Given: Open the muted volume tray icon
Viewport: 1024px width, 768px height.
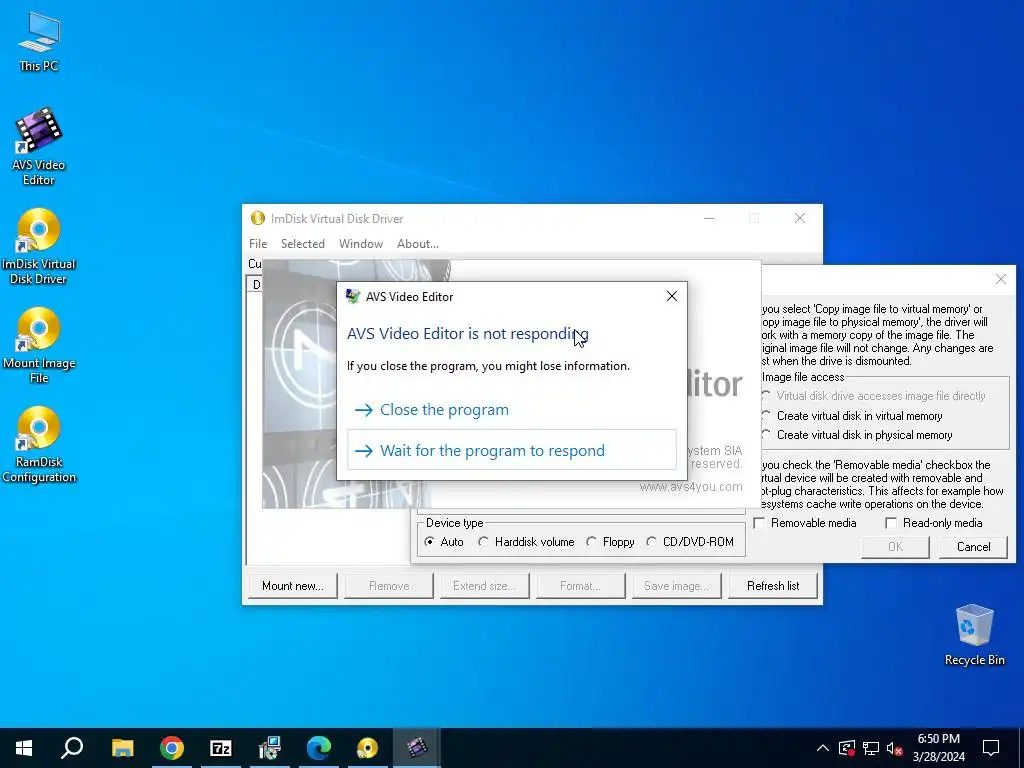Looking at the screenshot, I should 895,748.
